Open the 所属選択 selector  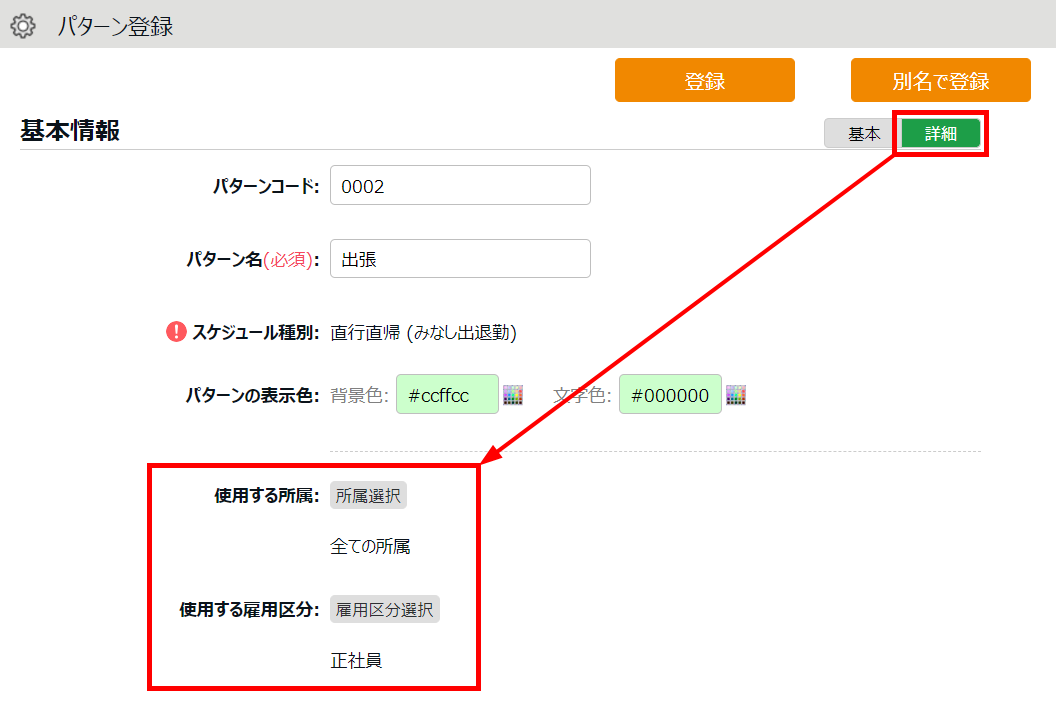[368, 496]
